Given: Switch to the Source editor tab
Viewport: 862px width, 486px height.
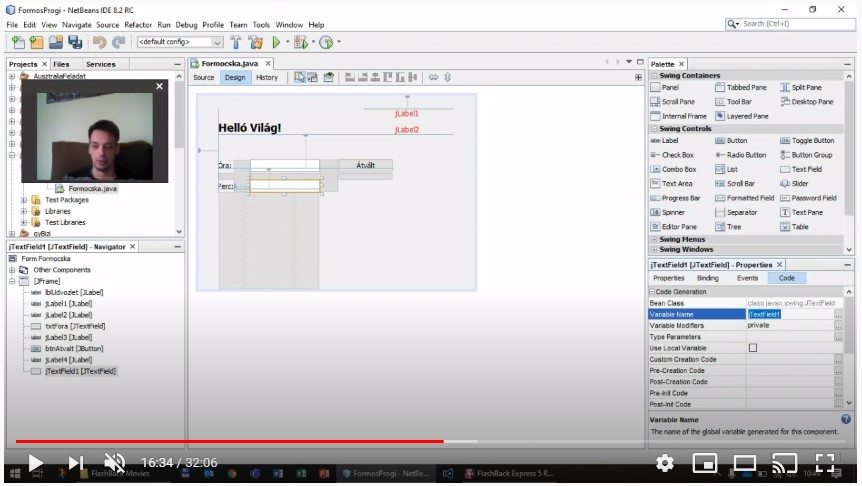Looking at the screenshot, I should pos(203,77).
